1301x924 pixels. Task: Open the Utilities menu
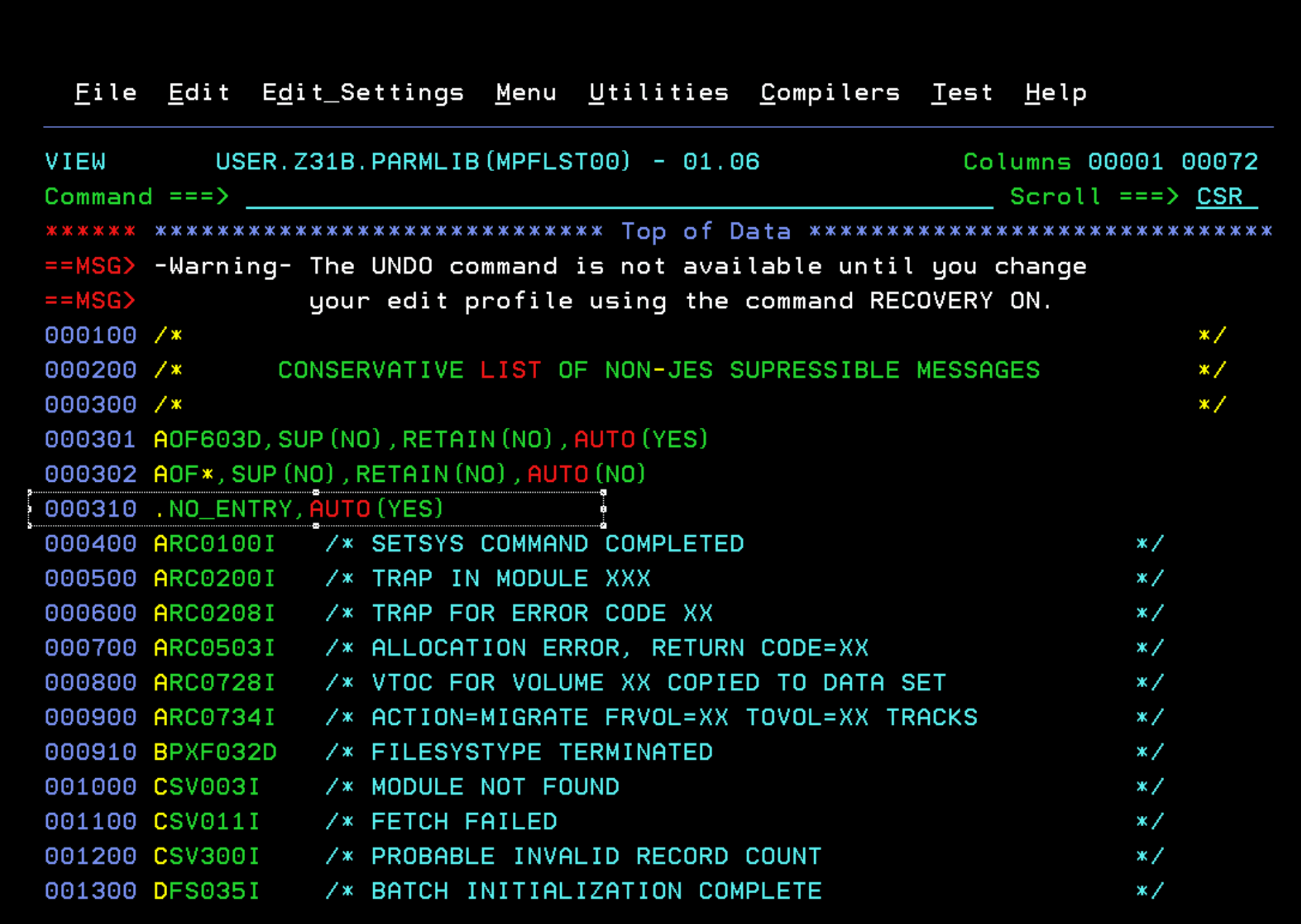coord(658,92)
